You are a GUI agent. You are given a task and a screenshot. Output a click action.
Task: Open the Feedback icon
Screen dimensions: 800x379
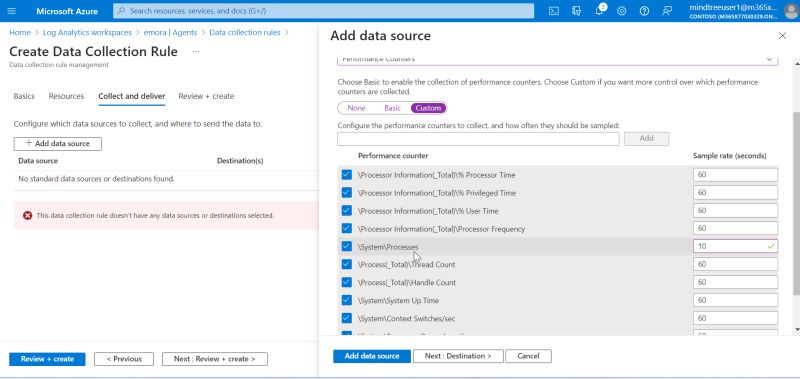point(667,11)
